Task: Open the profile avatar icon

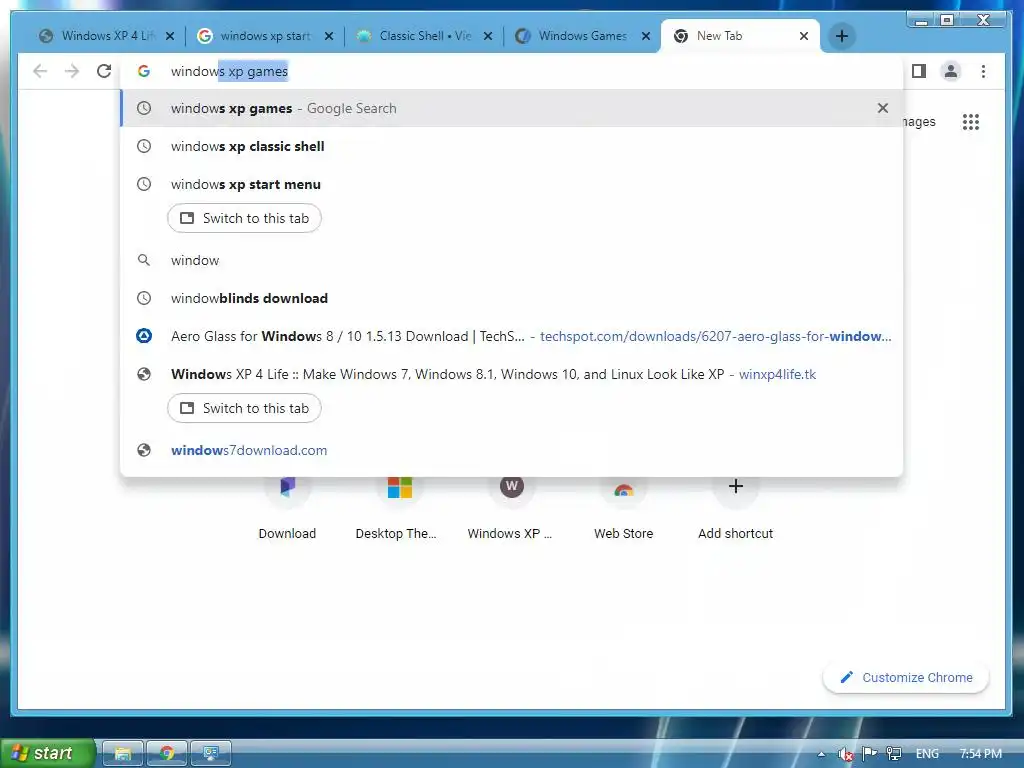Action: tap(951, 71)
